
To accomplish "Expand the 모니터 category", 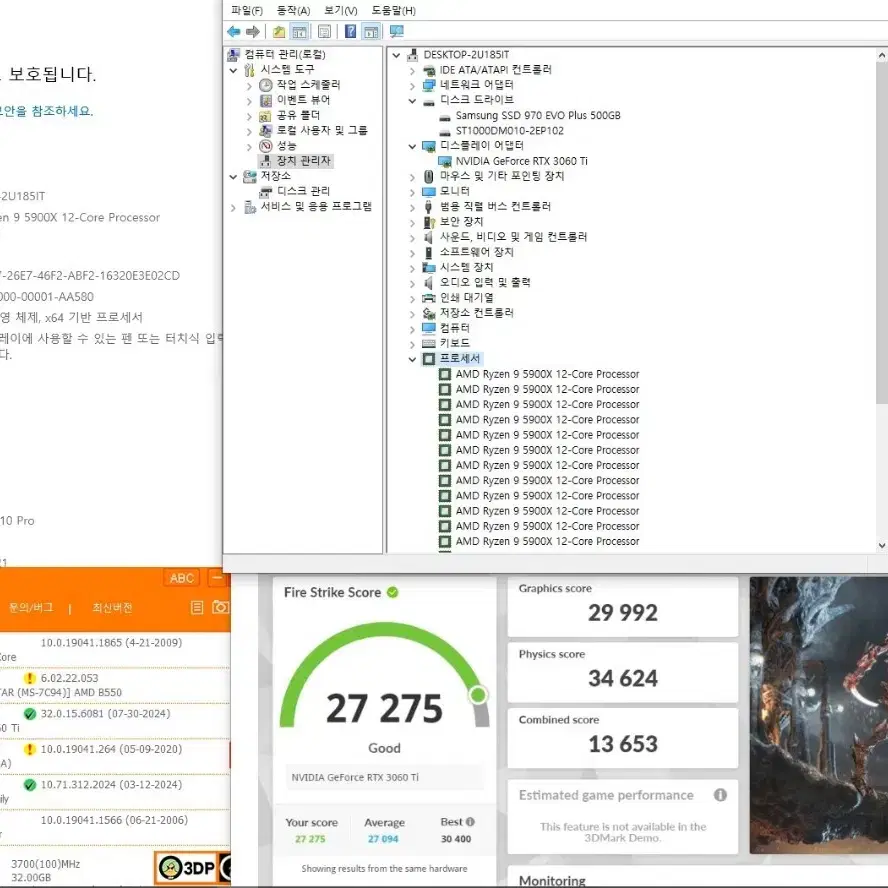I will pos(412,193).
